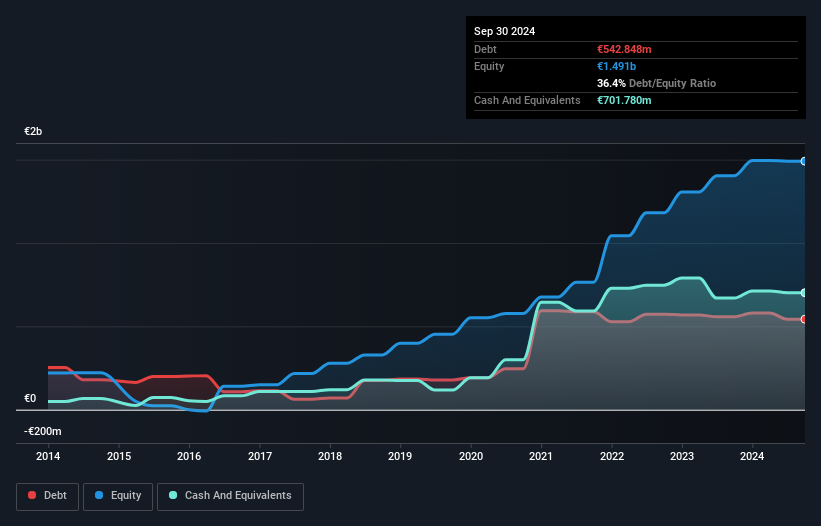Toggle the Cash And Equivalents legend button
Image resolution: width=821 pixels, height=526 pixels.
[x=230, y=496]
